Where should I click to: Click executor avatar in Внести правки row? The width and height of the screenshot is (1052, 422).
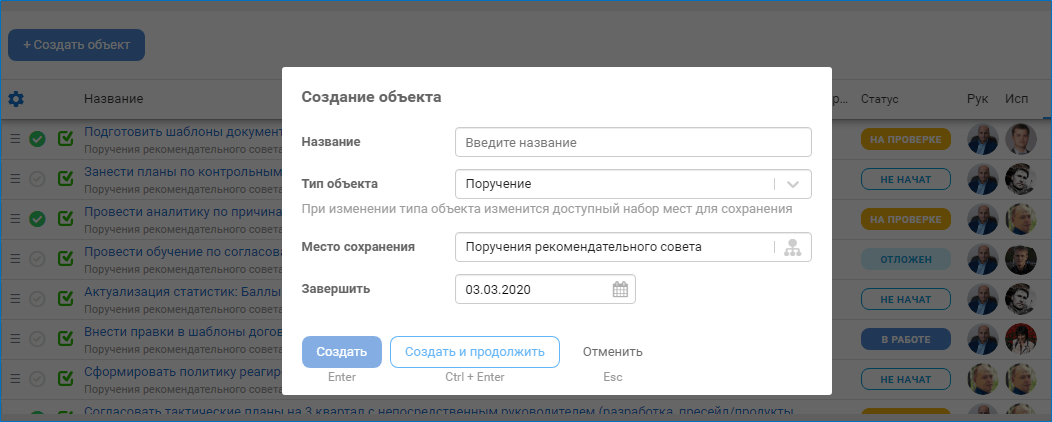[1021, 339]
